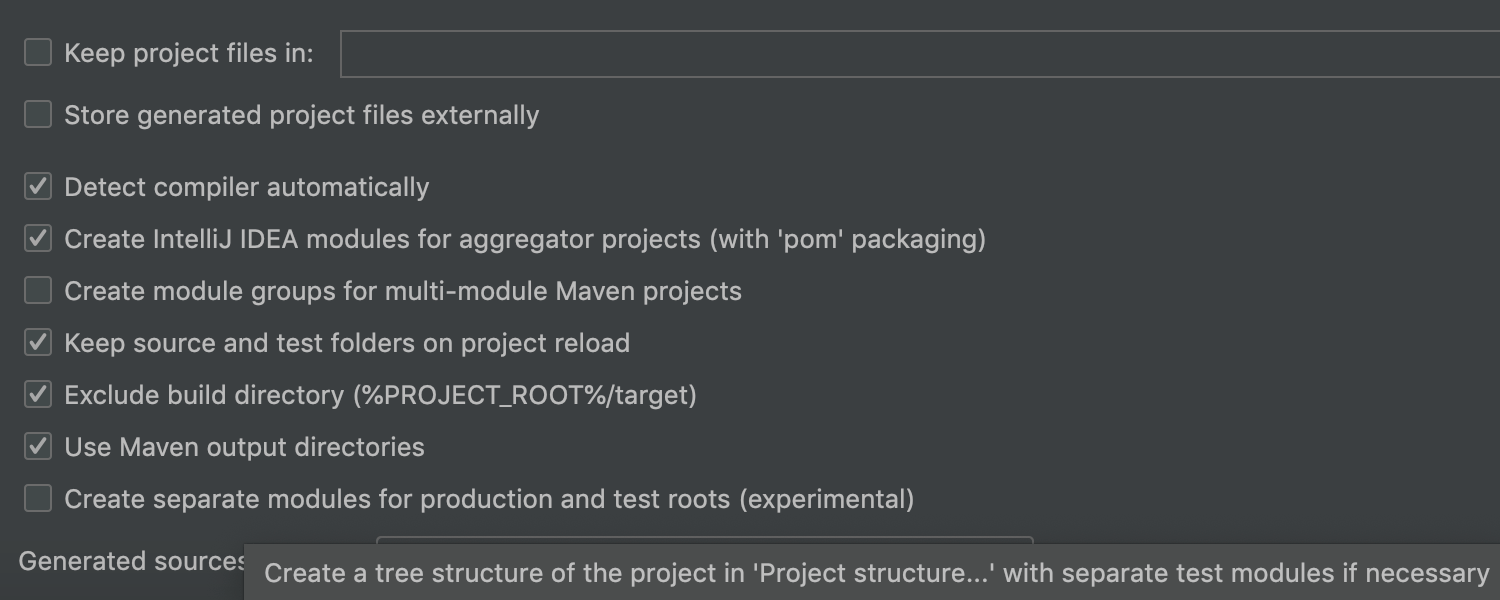The image size is (1500, 600).
Task: Click the 'Use Maven output directories' label text
Action: tap(244, 448)
